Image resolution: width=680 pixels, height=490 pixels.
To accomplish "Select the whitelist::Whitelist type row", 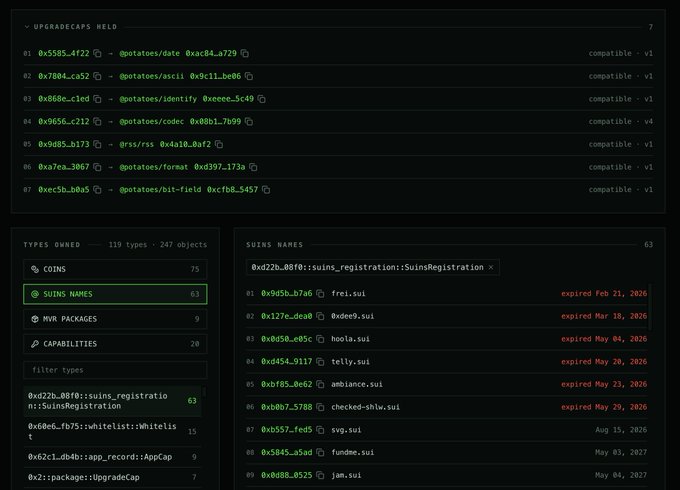I will (x=112, y=431).
